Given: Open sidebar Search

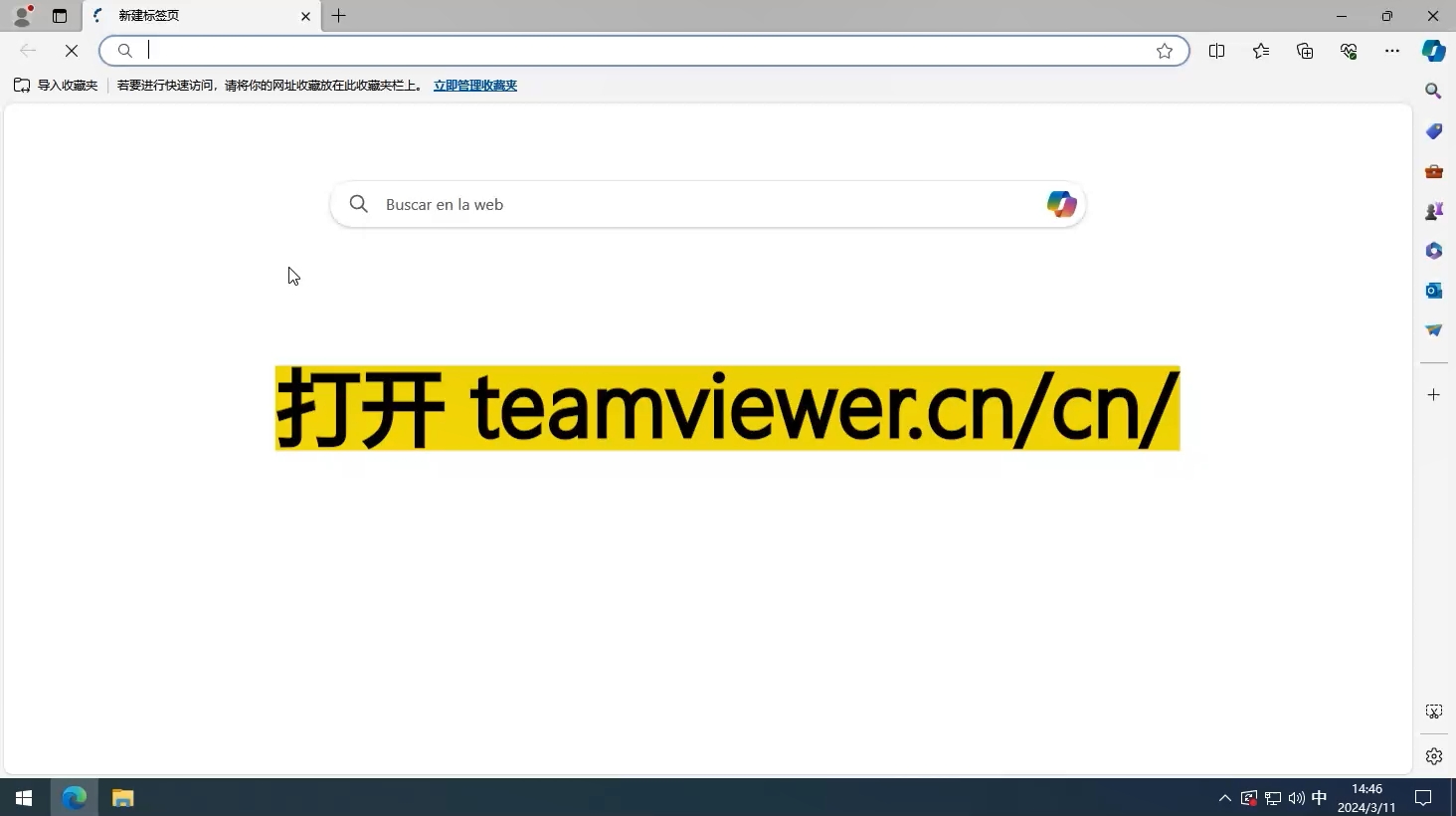Looking at the screenshot, I should click(1433, 91).
